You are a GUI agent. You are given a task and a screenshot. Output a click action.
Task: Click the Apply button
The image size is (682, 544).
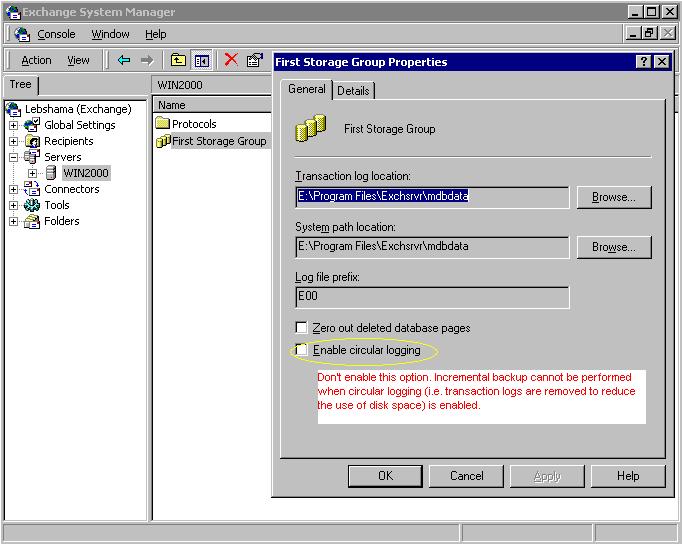click(x=547, y=476)
